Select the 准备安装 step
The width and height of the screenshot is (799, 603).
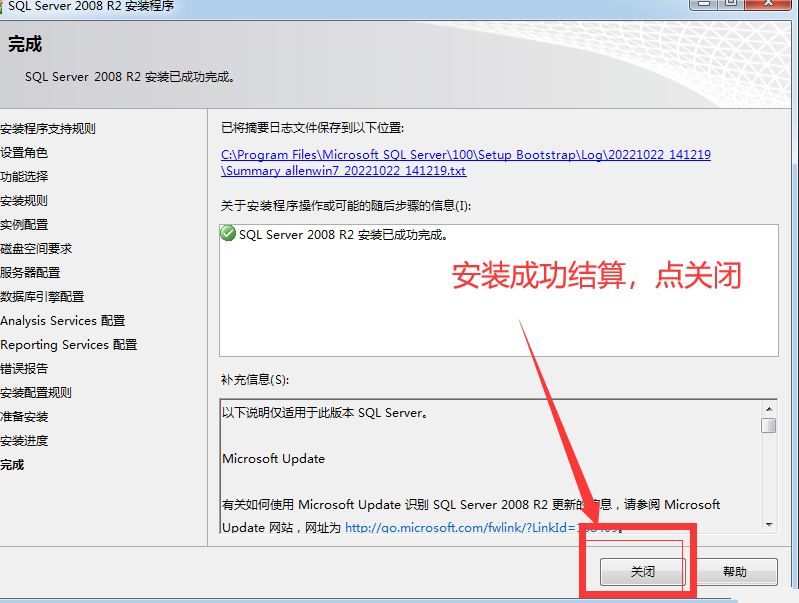(x=24, y=416)
